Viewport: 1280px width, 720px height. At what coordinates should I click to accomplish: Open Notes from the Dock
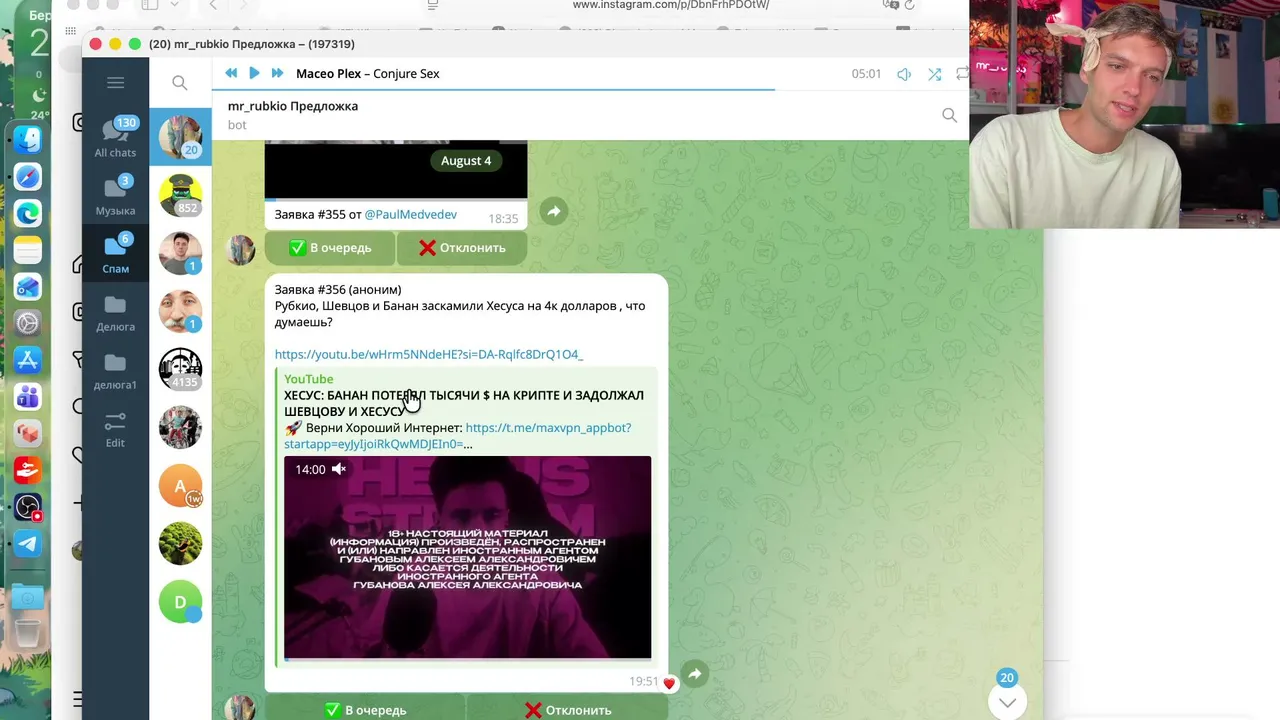(x=28, y=250)
